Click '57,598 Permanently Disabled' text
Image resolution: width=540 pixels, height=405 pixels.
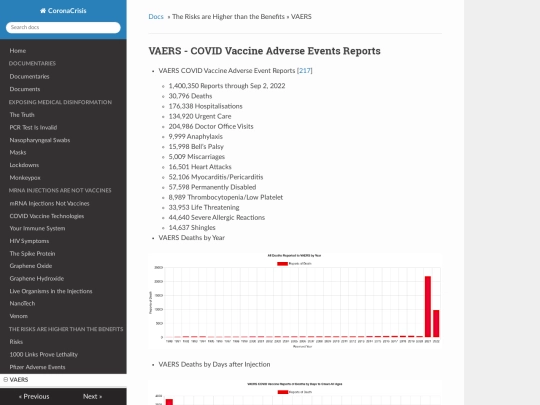click(212, 187)
